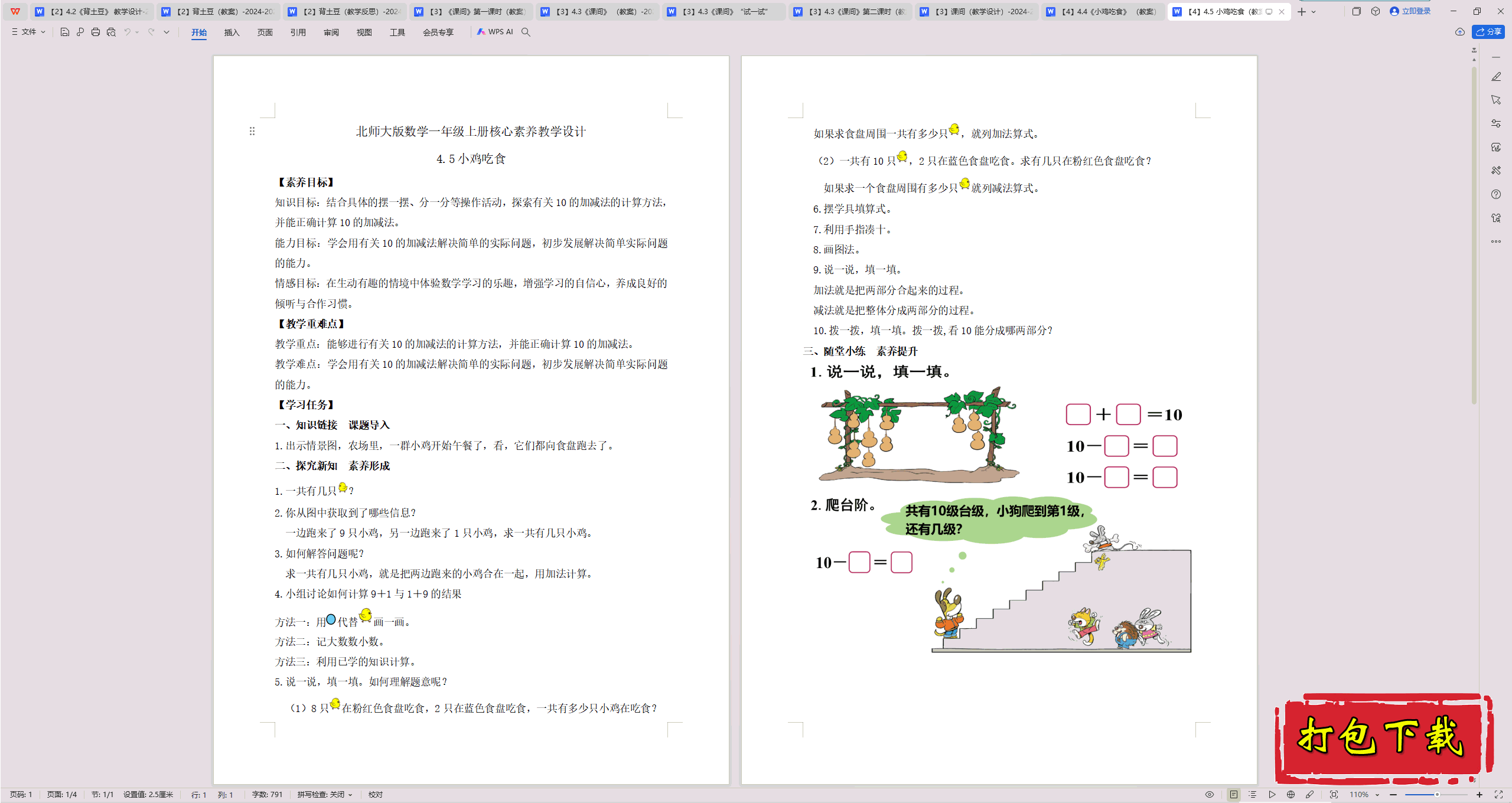Image resolution: width=1512 pixels, height=803 pixels.
Task: Click the undo arrow icon
Action: [127, 32]
